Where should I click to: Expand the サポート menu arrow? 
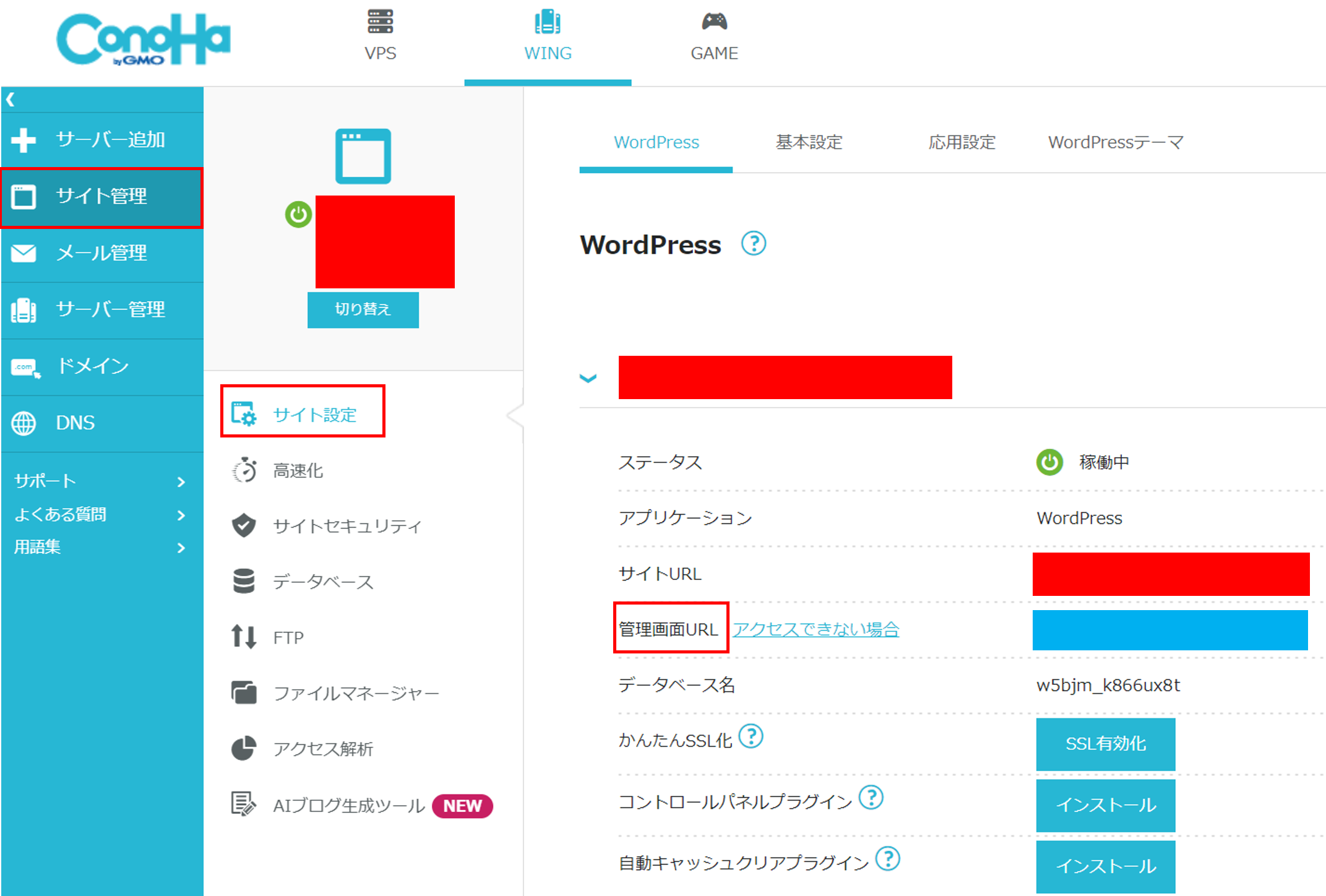(x=181, y=482)
